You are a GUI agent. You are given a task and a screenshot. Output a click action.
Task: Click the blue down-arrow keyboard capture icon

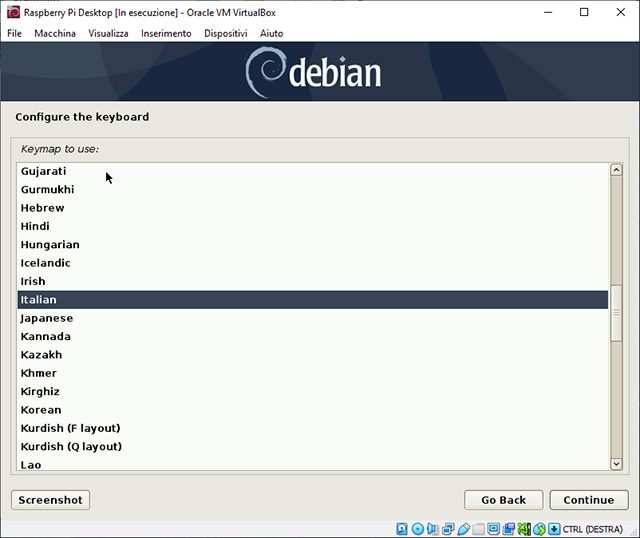point(553,528)
